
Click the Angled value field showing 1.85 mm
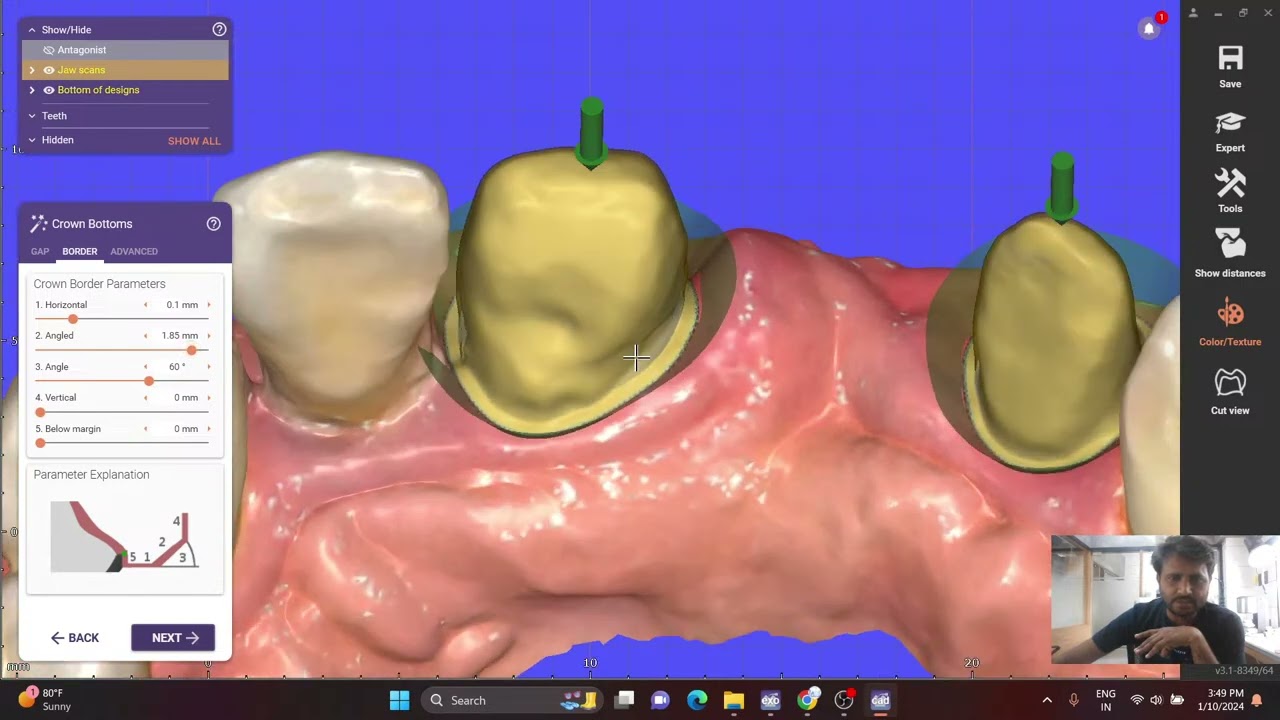[x=179, y=336]
